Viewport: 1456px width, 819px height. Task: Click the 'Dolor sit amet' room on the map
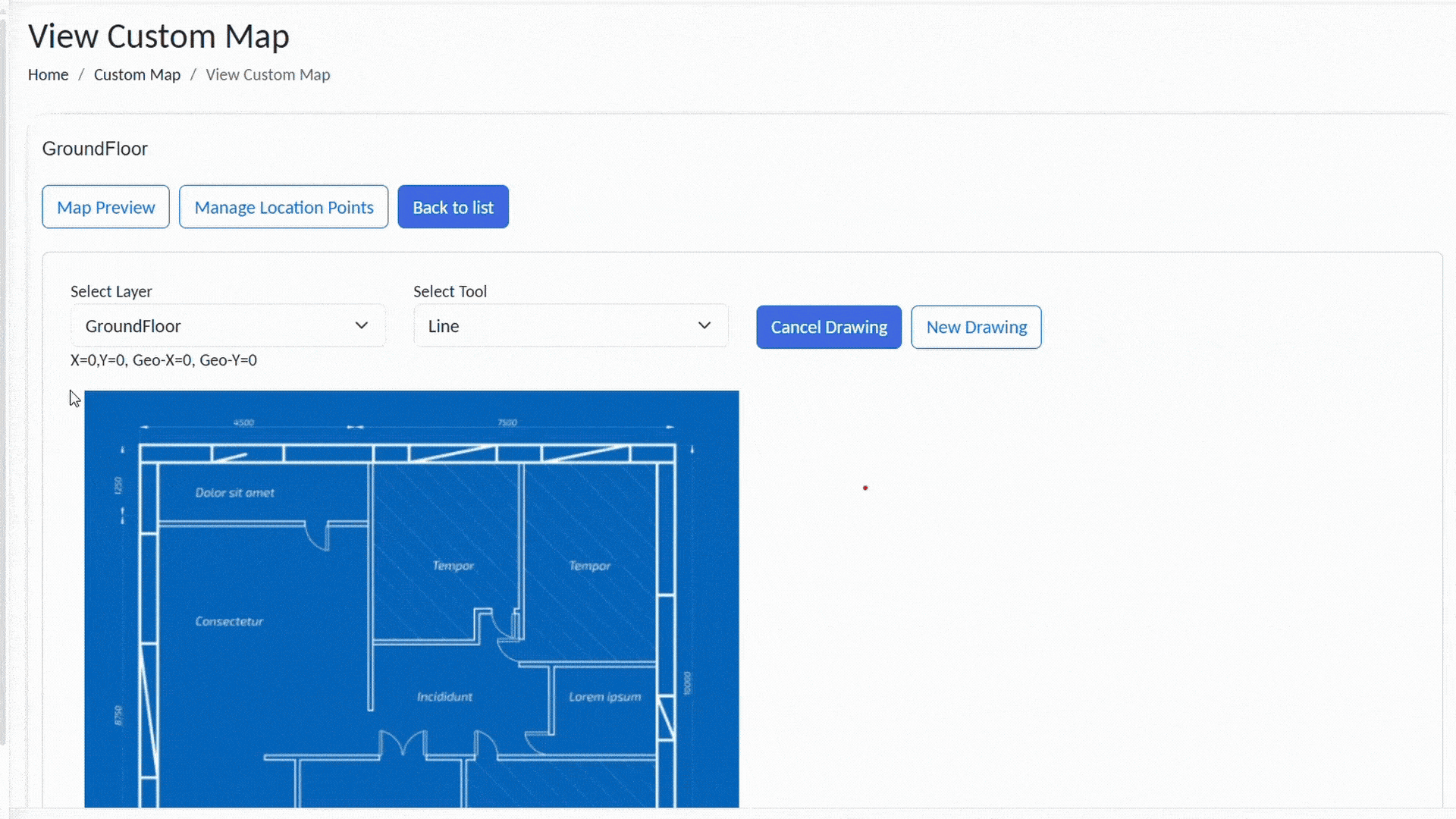234,493
